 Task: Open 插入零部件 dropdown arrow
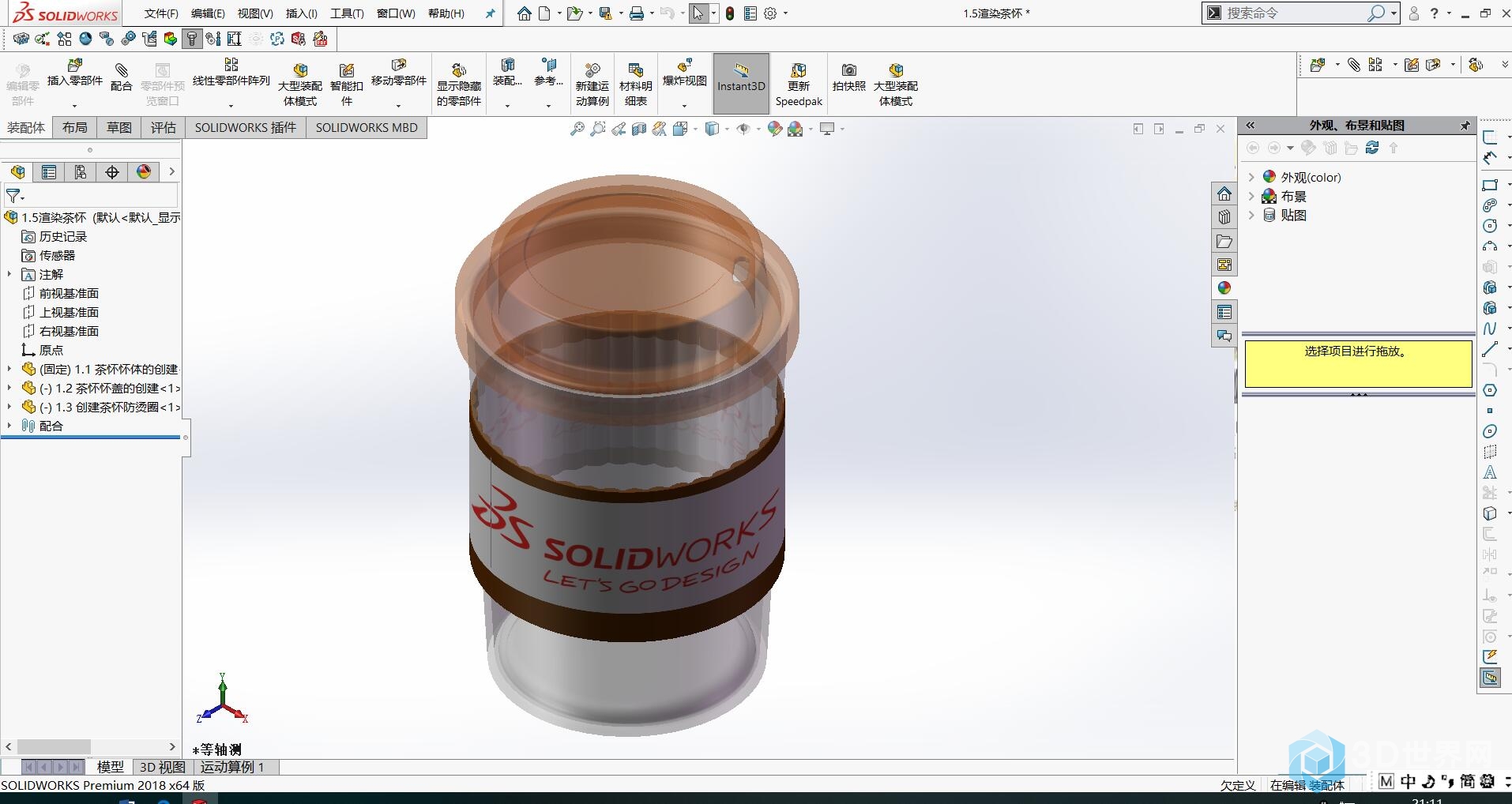(75, 105)
